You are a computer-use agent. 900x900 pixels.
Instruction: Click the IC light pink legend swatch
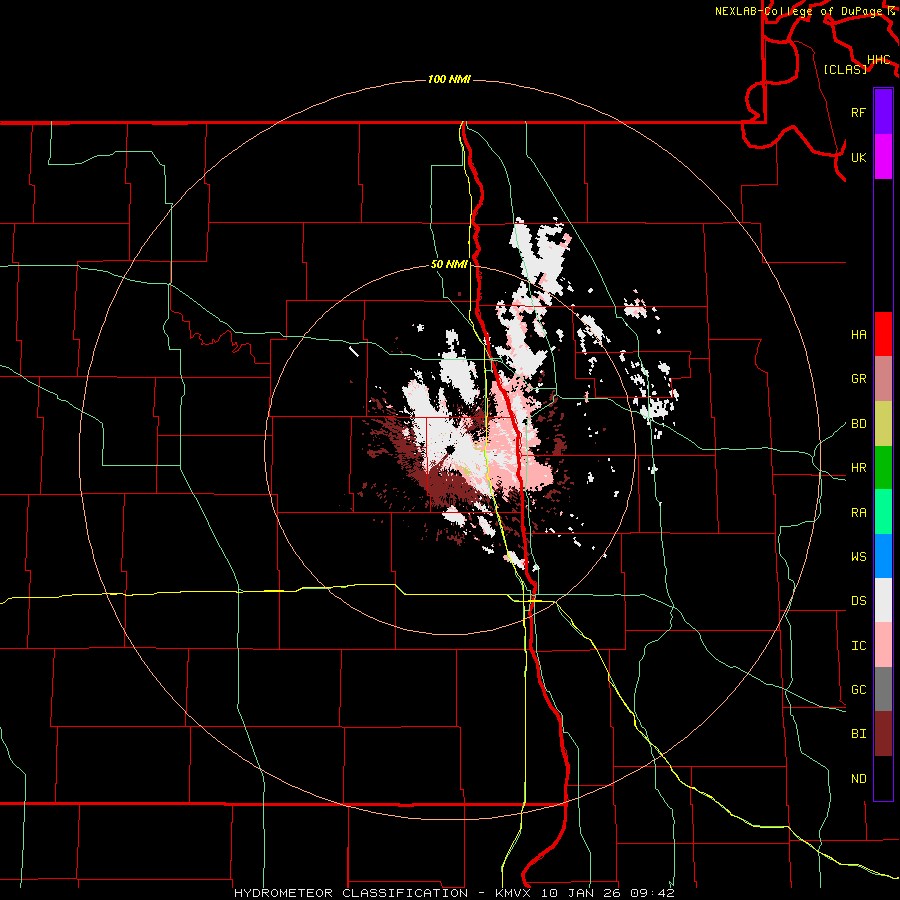883,645
